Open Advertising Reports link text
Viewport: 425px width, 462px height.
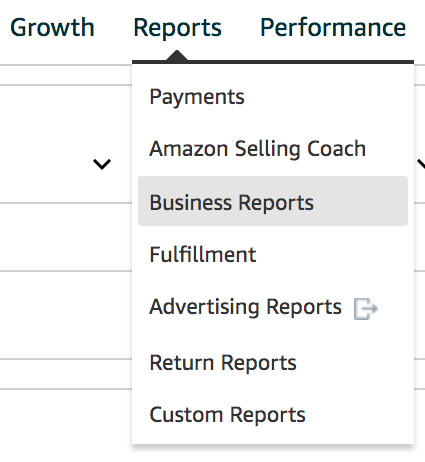click(246, 307)
